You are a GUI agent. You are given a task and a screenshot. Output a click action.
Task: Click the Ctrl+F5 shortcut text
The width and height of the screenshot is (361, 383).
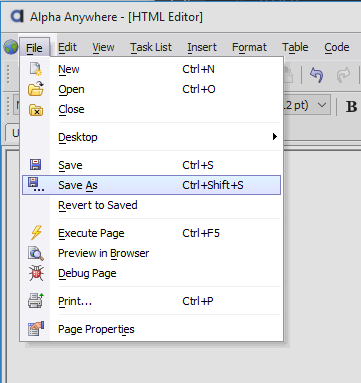tap(201, 233)
